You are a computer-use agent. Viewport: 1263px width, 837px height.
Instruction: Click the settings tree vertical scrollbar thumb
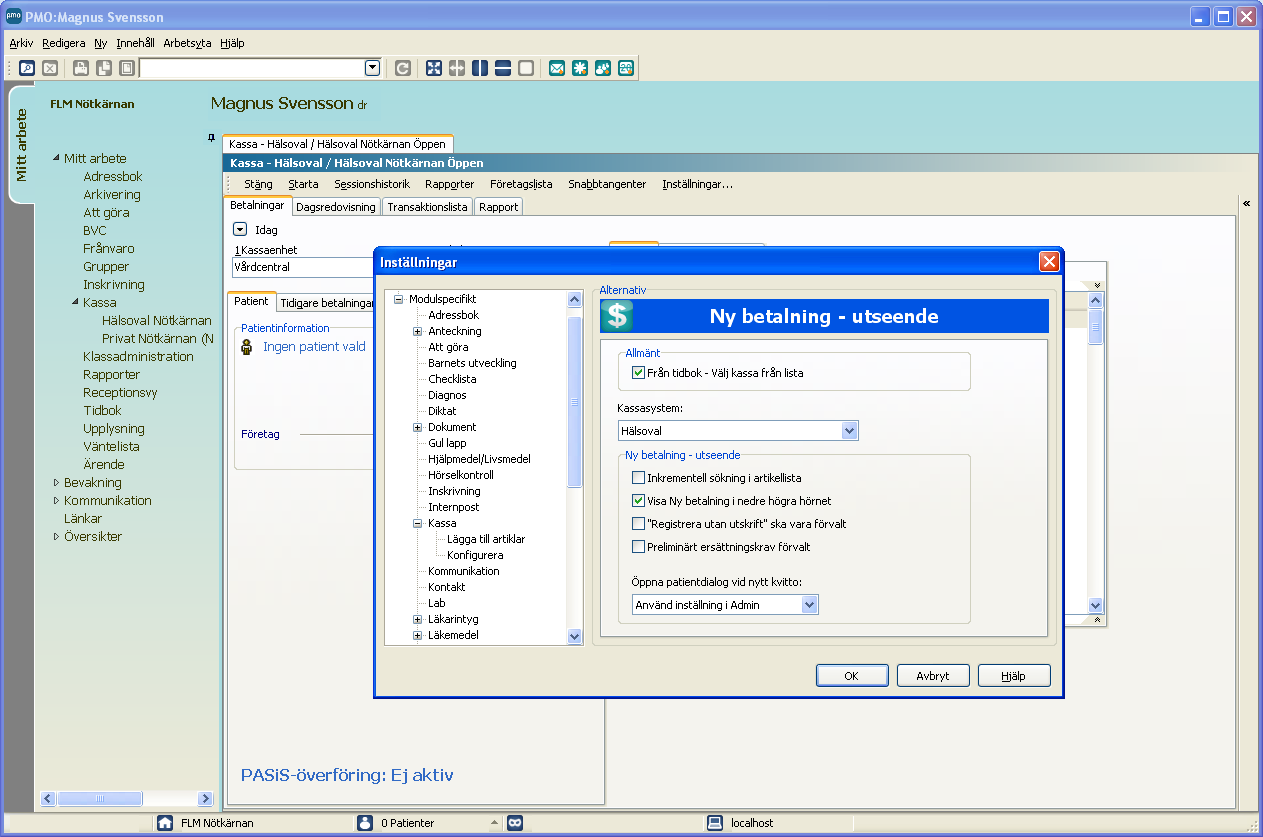[574, 402]
